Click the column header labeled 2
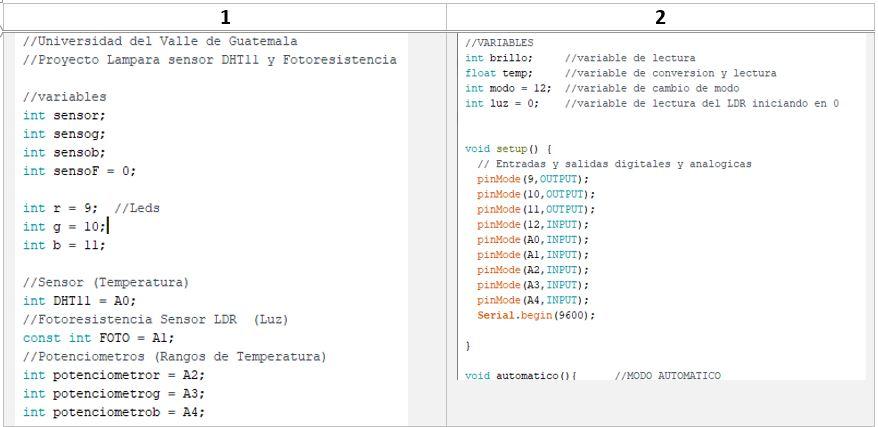 coord(660,17)
